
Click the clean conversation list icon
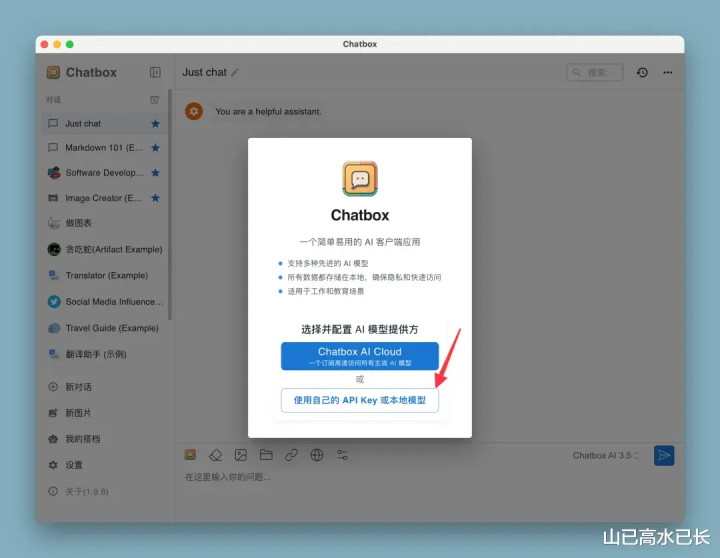point(155,100)
